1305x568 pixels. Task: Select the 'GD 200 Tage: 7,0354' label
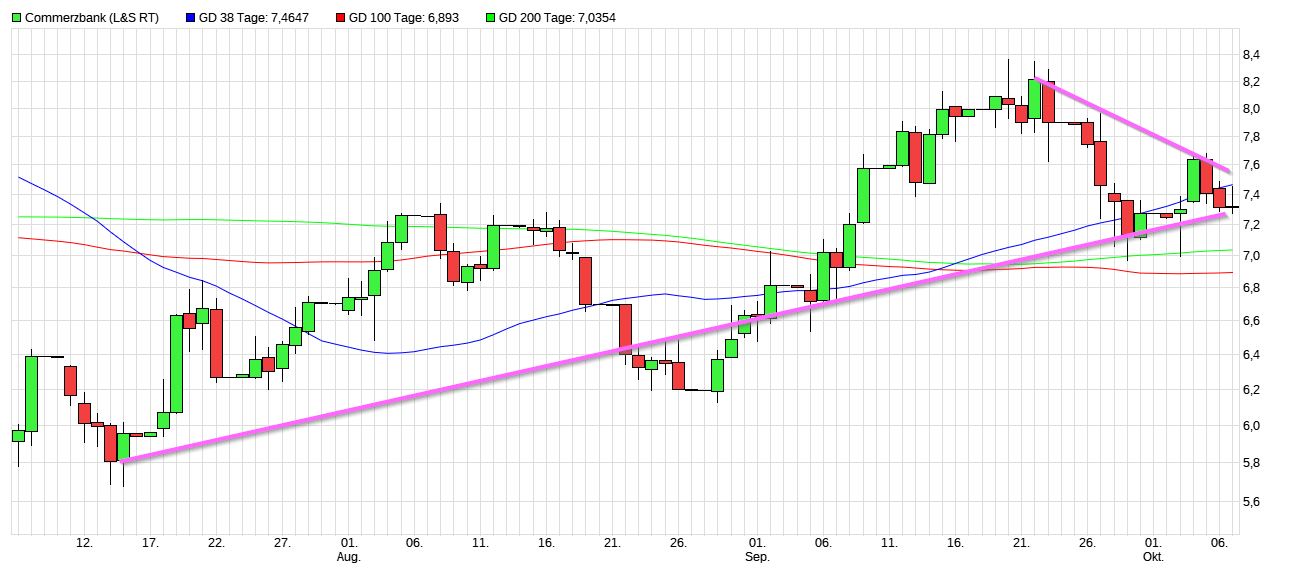tap(555, 17)
